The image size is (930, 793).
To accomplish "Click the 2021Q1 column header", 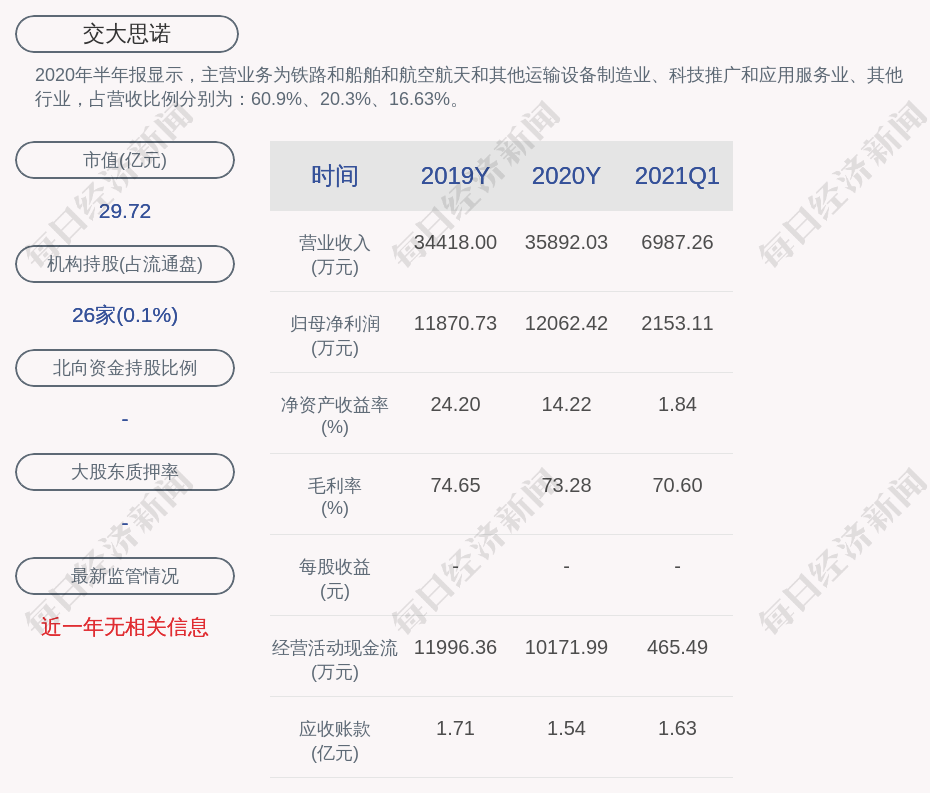I will click(x=677, y=176).
